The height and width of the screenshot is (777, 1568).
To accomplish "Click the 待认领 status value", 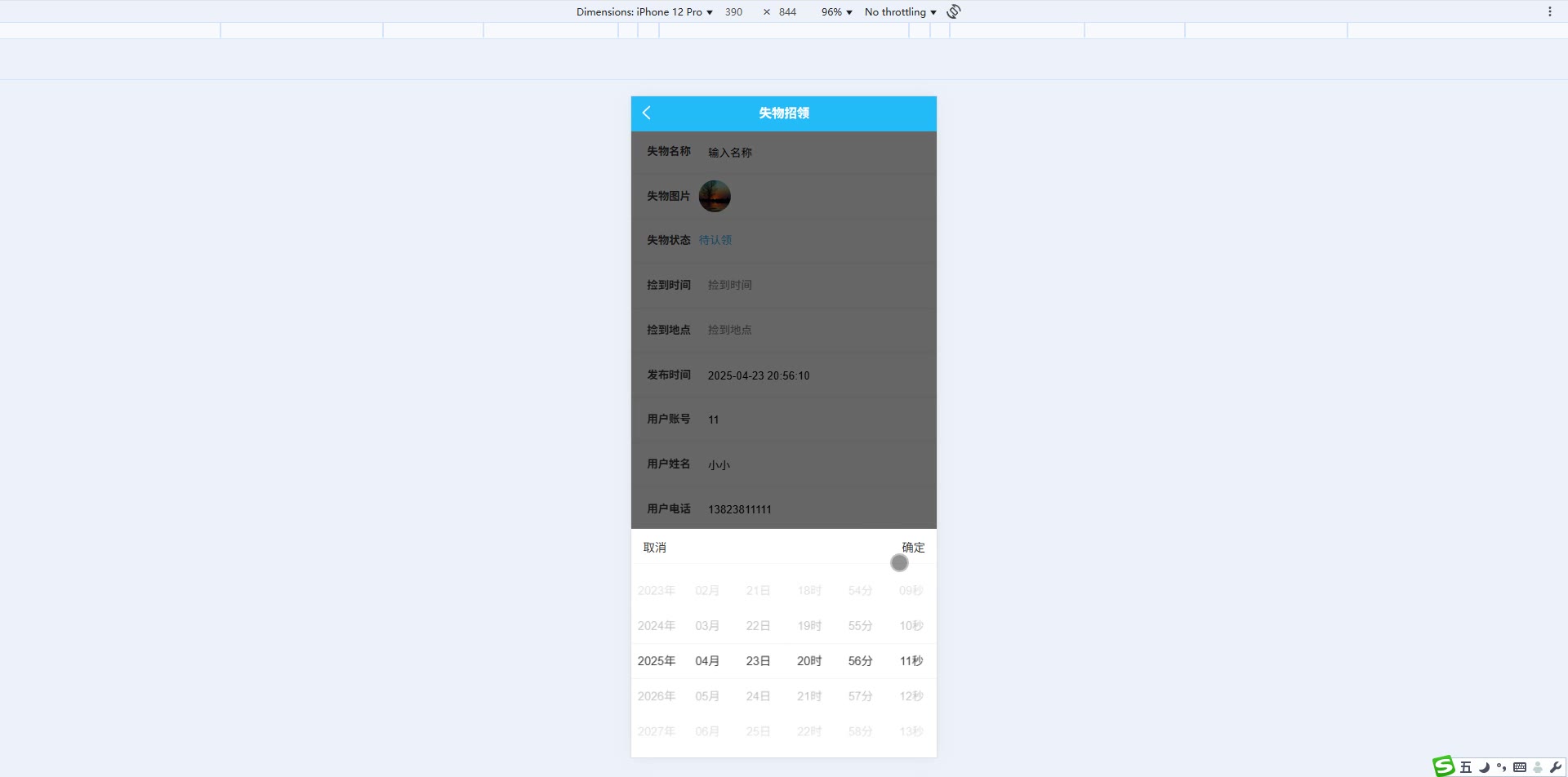I will pos(715,240).
